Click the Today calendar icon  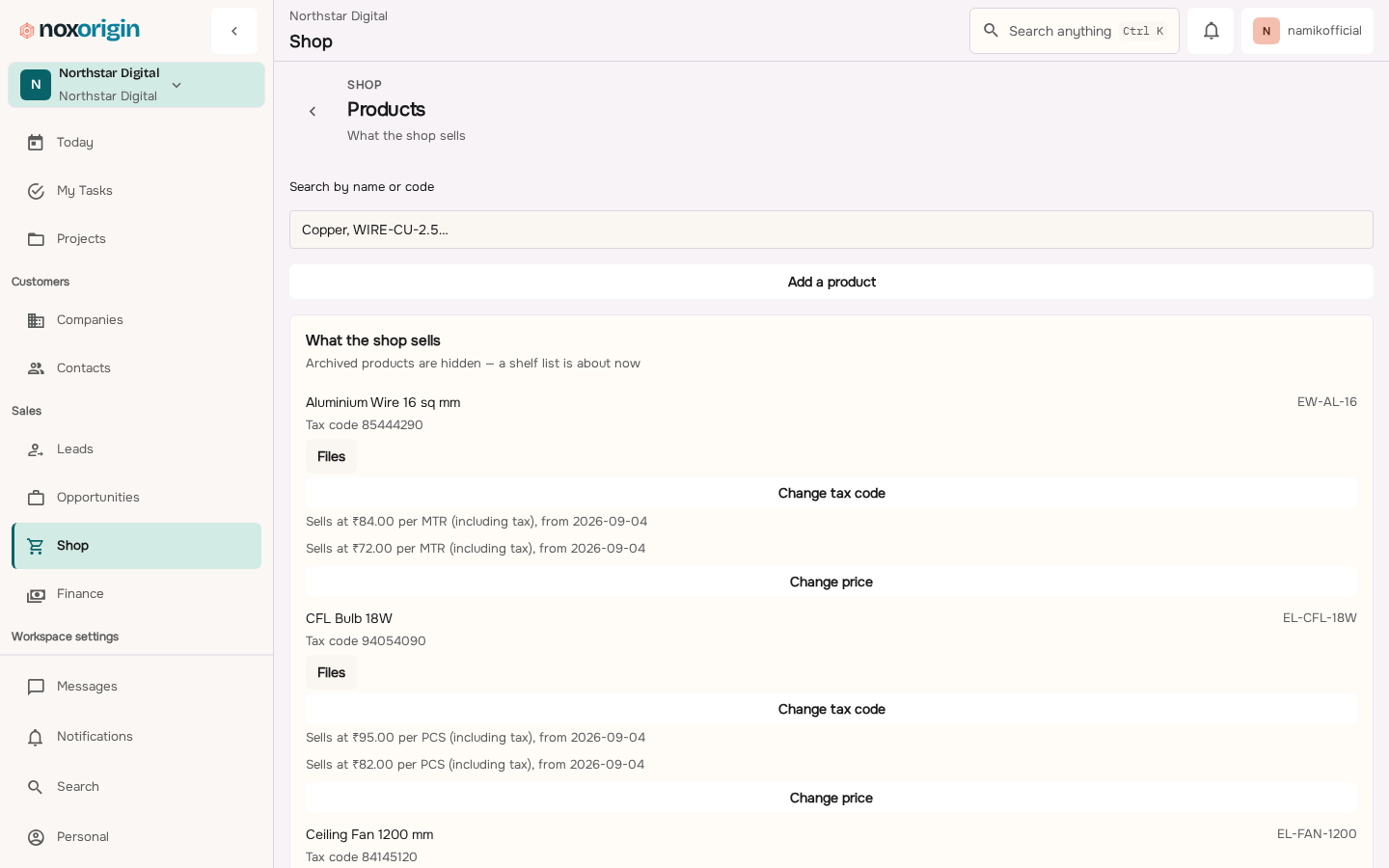(x=36, y=143)
